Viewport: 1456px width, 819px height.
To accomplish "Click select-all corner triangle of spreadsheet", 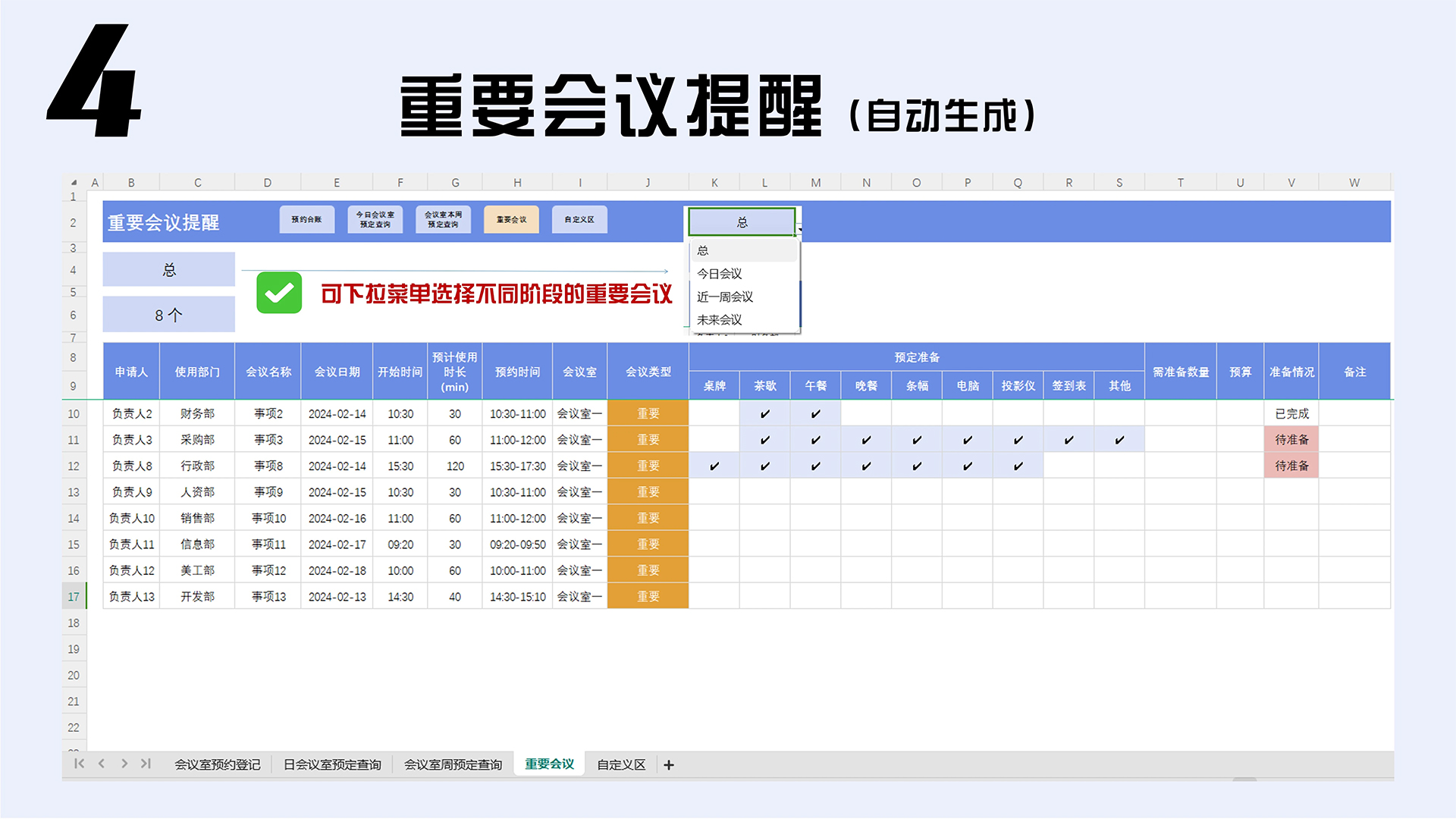I will [74, 183].
